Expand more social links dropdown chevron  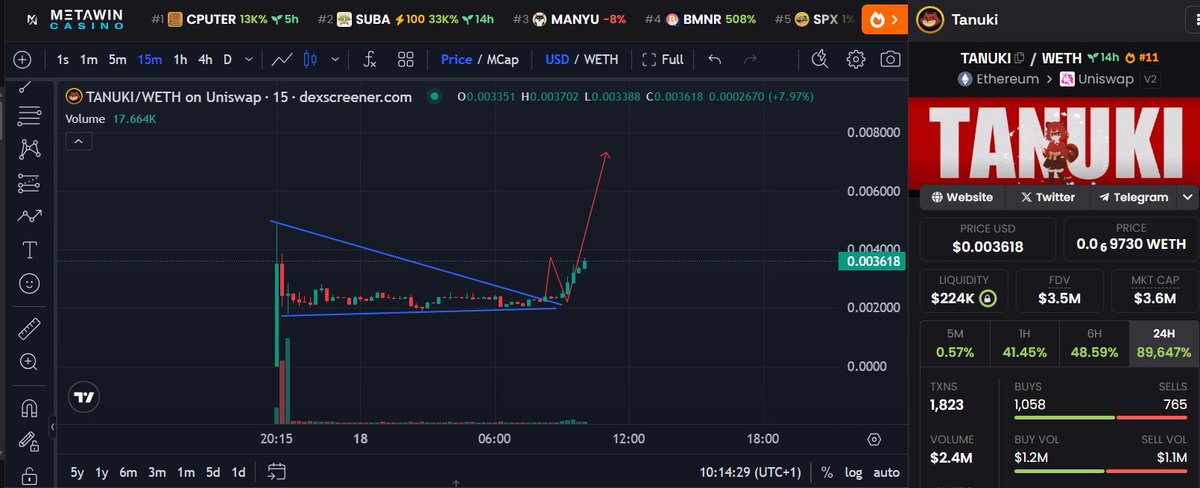(1188, 197)
